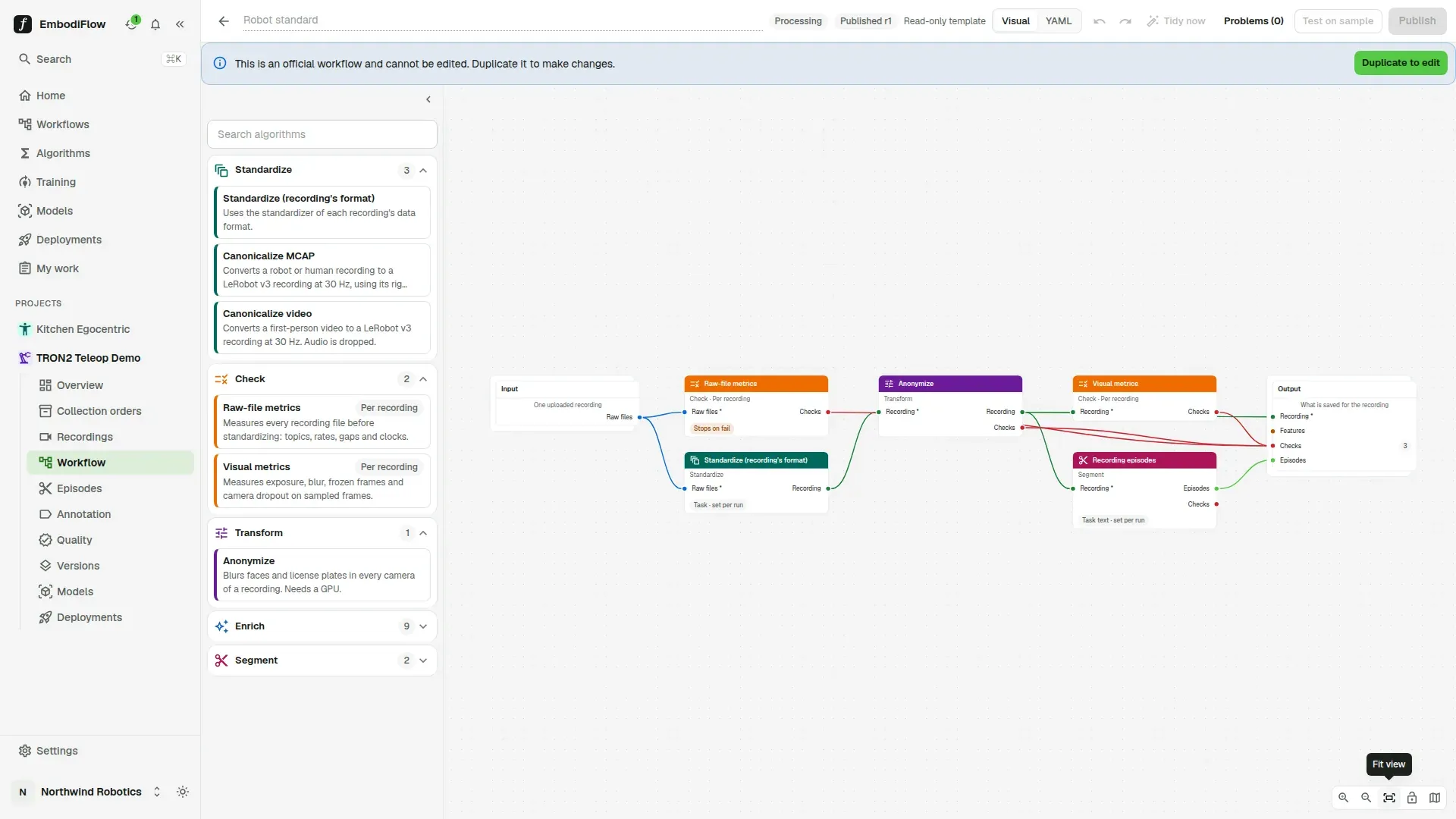Click the Publish button

point(1417,21)
